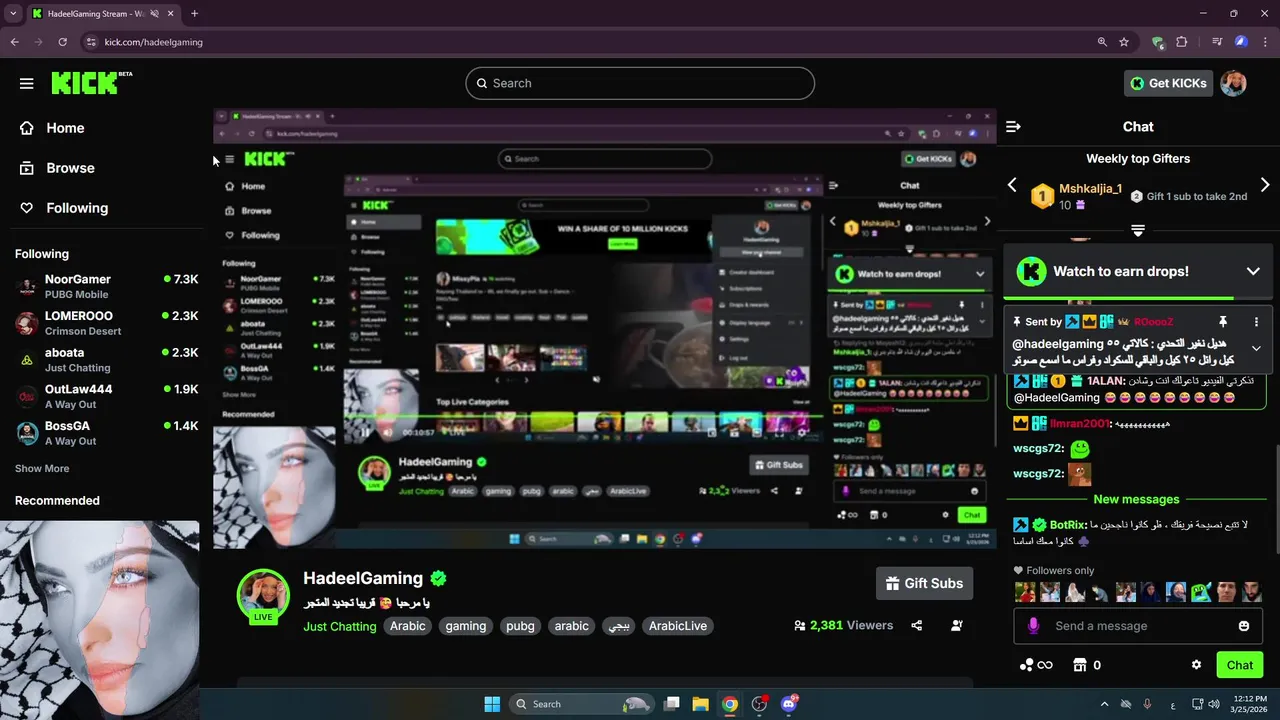The width and height of the screenshot is (1280, 720).
Task: Expand the pinned message chevron
Action: click(x=1256, y=348)
